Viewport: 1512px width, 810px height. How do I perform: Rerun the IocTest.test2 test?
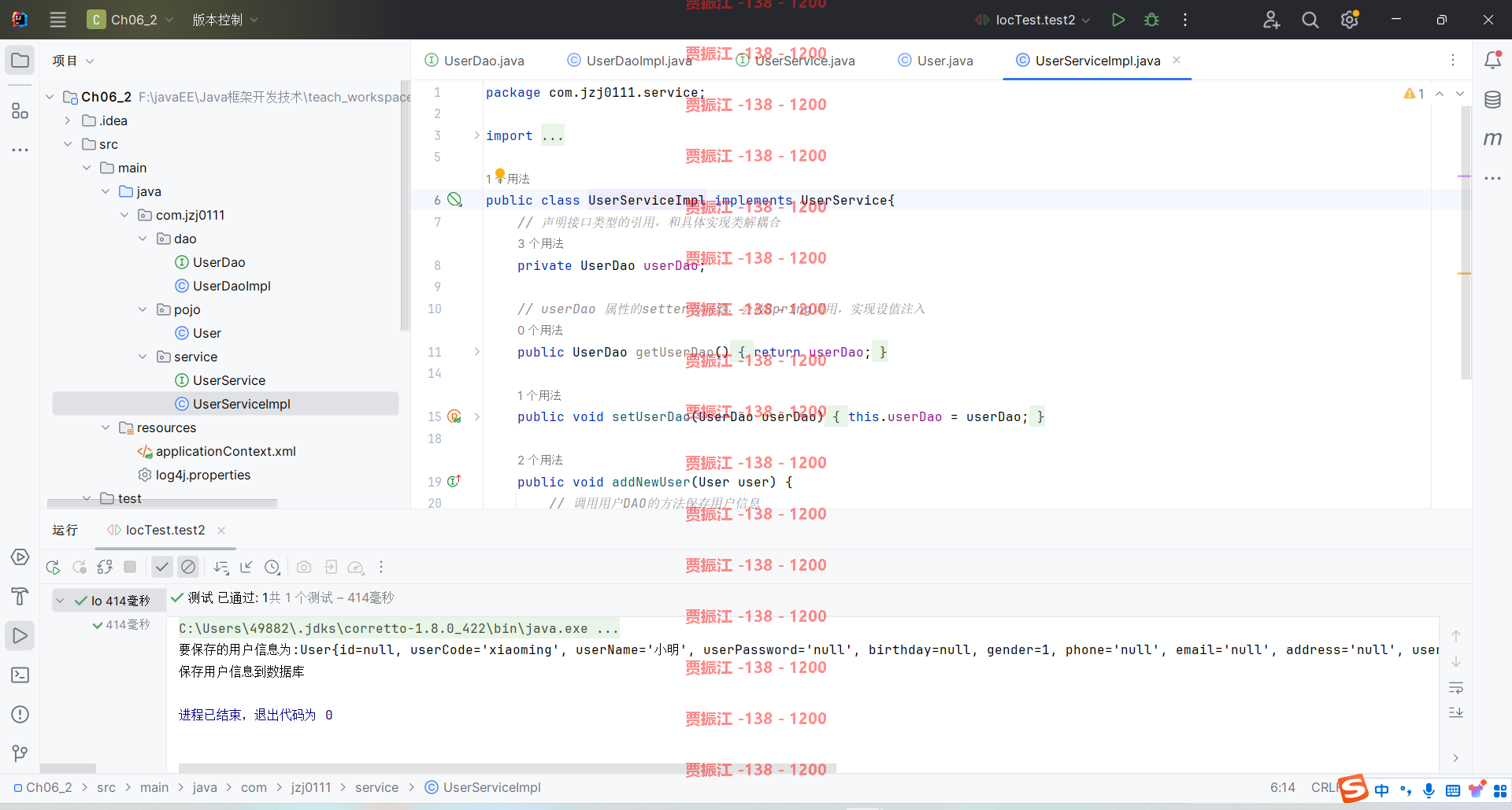[53, 567]
